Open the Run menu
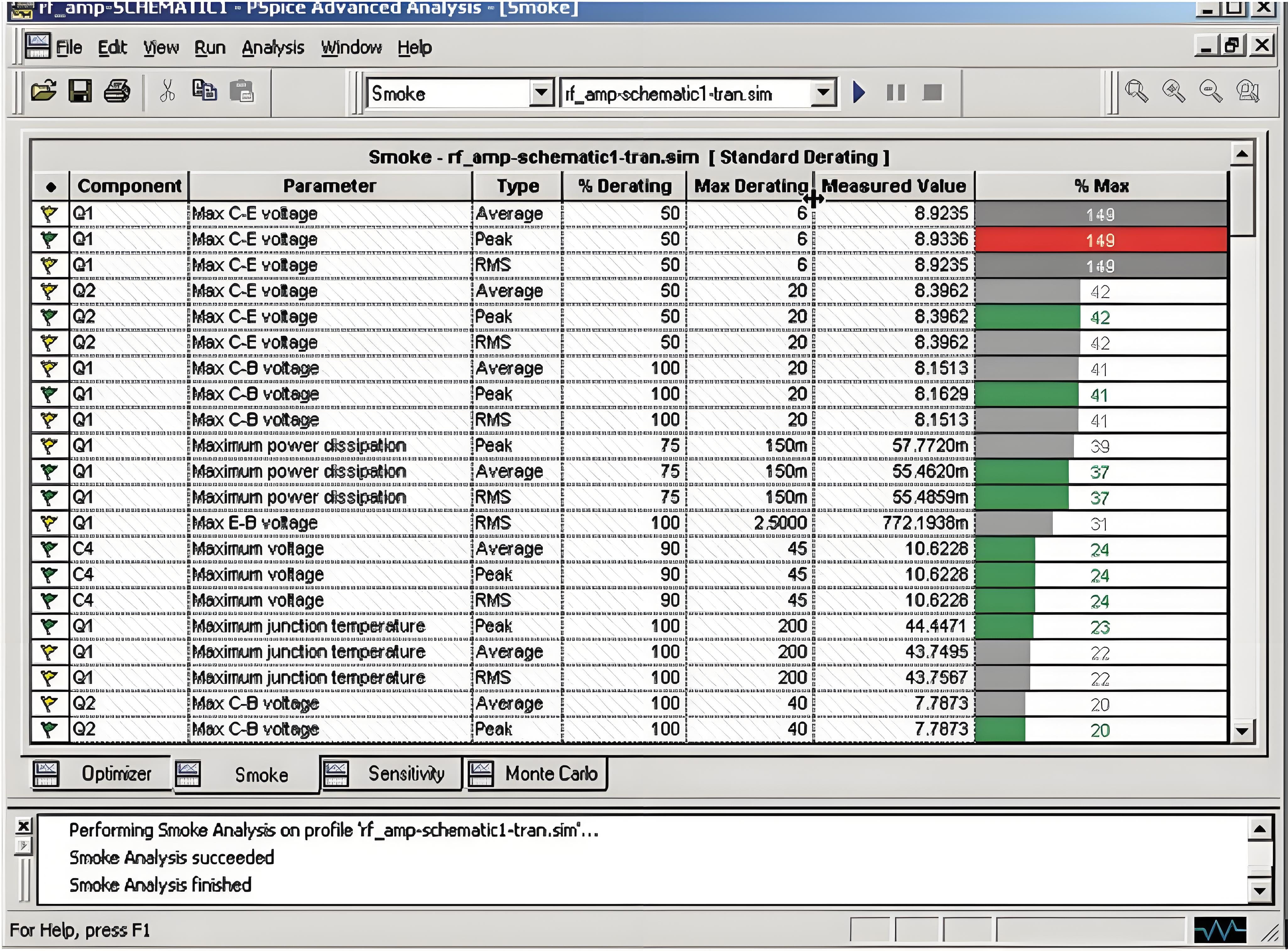This screenshot has width=1288, height=951. pyautogui.click(x=210, y=48)
